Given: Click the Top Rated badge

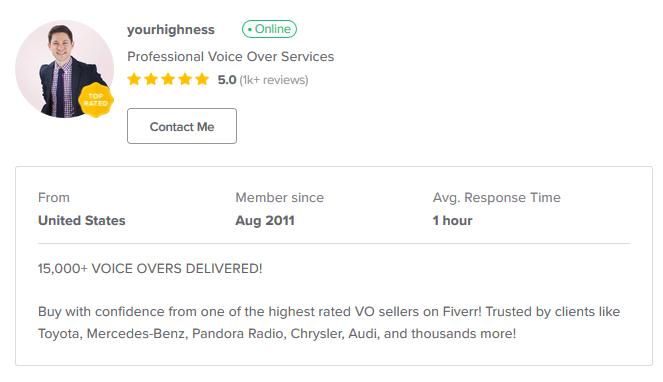Looking at the screenshot, I should pyautogui.click(x=96, y=100).
